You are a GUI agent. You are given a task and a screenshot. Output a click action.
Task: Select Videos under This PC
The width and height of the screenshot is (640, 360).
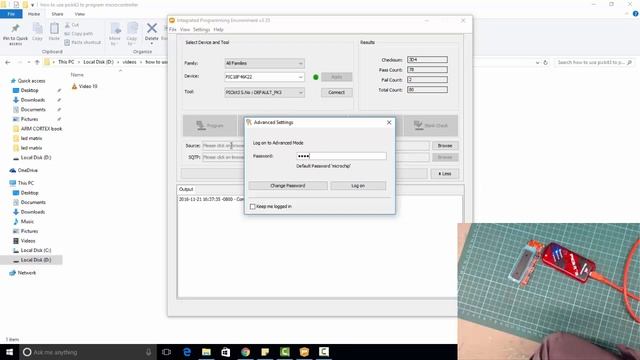28,241
